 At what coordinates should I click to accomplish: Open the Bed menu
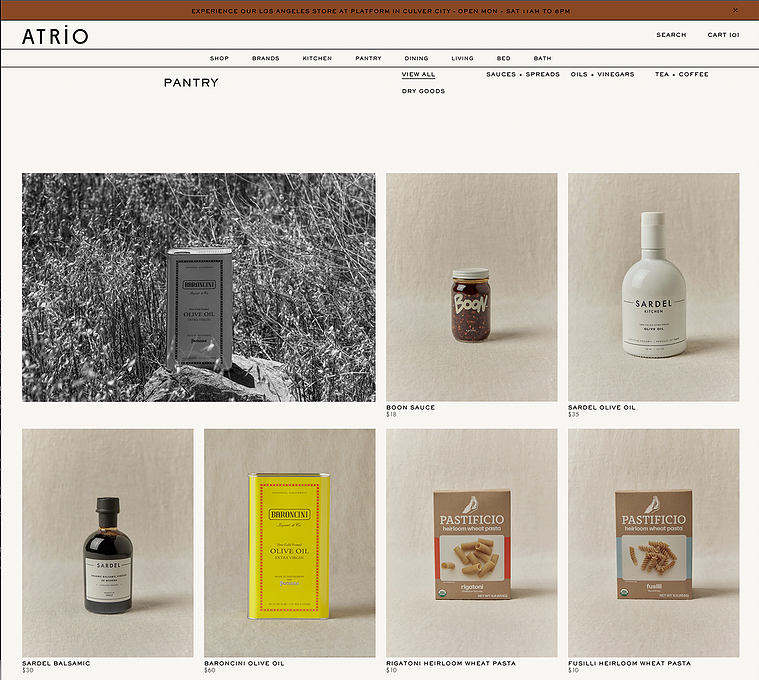click(x=503, y=58)
